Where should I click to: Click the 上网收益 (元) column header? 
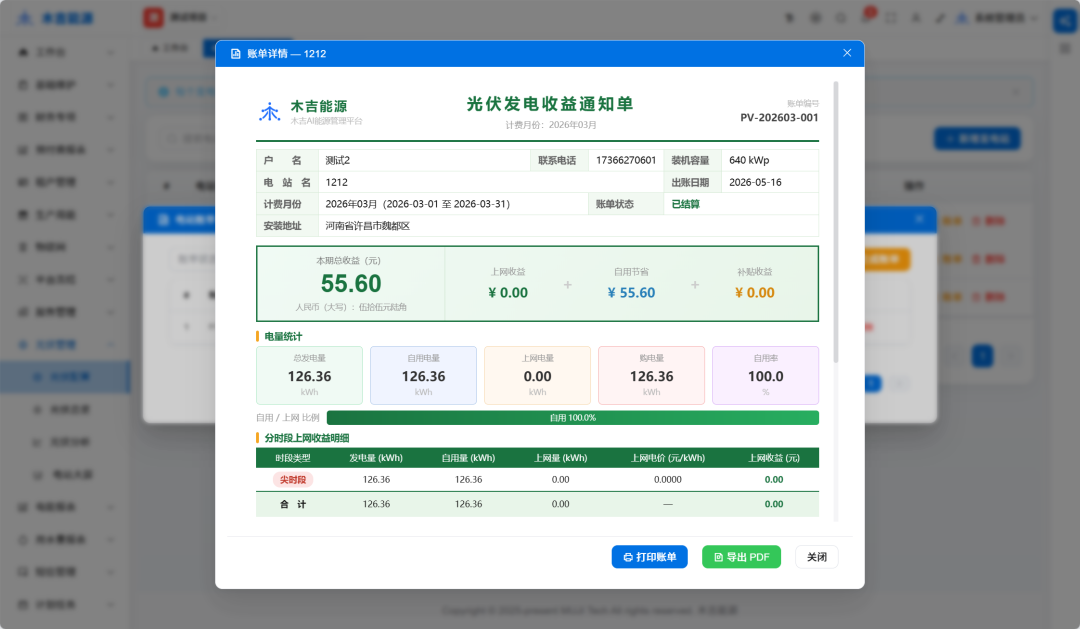[773, 458]
